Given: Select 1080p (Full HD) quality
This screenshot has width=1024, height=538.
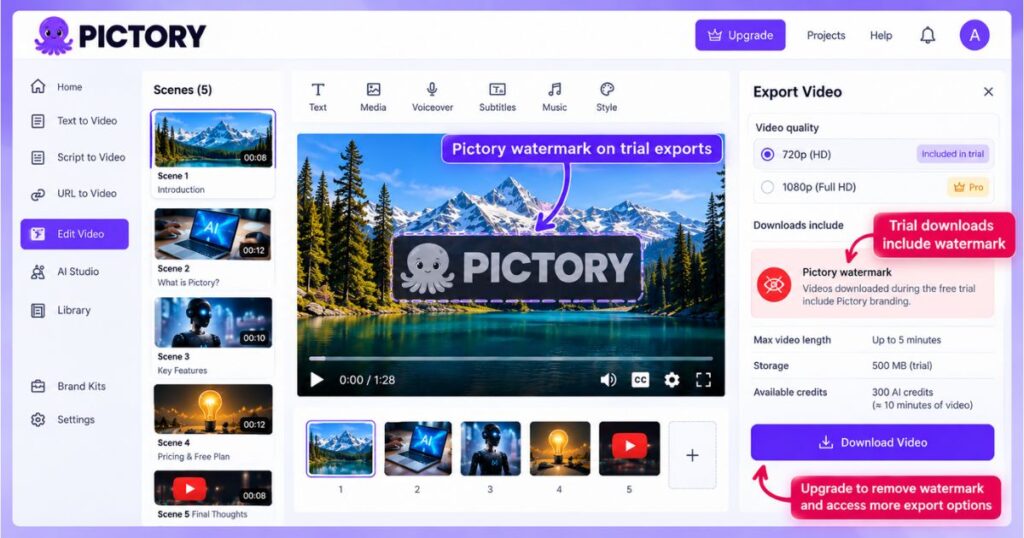Looking at the screenshot, I should point(874,187).
